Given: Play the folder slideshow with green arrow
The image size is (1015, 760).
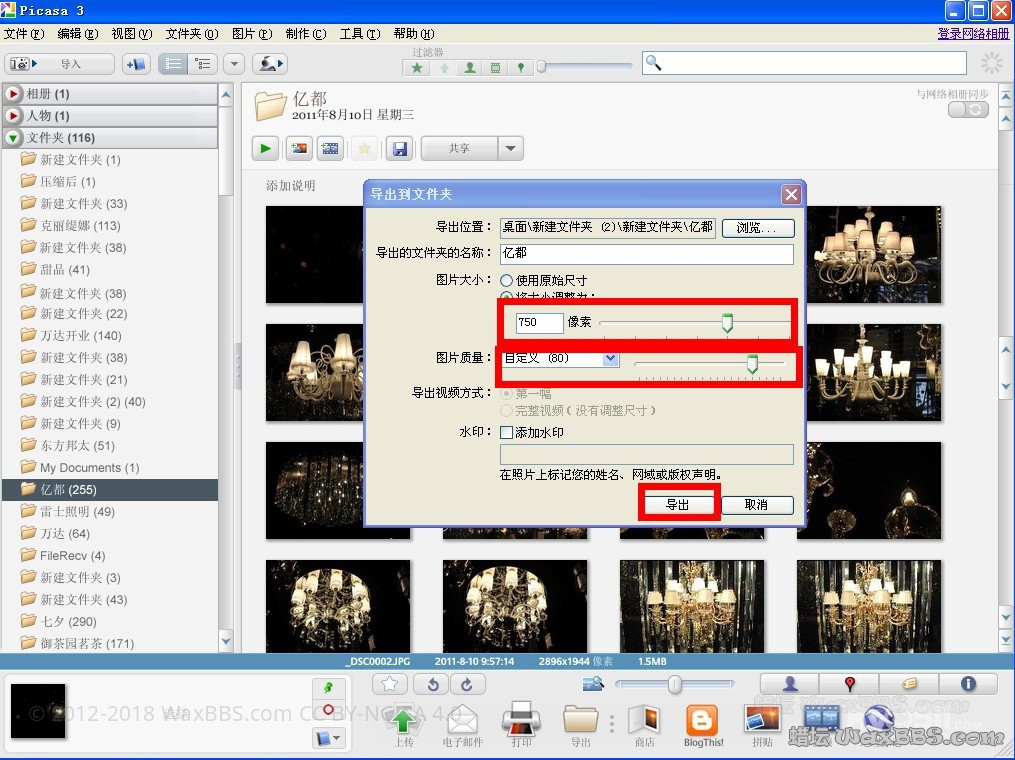Looking at the screenshot, I should 265,149.
